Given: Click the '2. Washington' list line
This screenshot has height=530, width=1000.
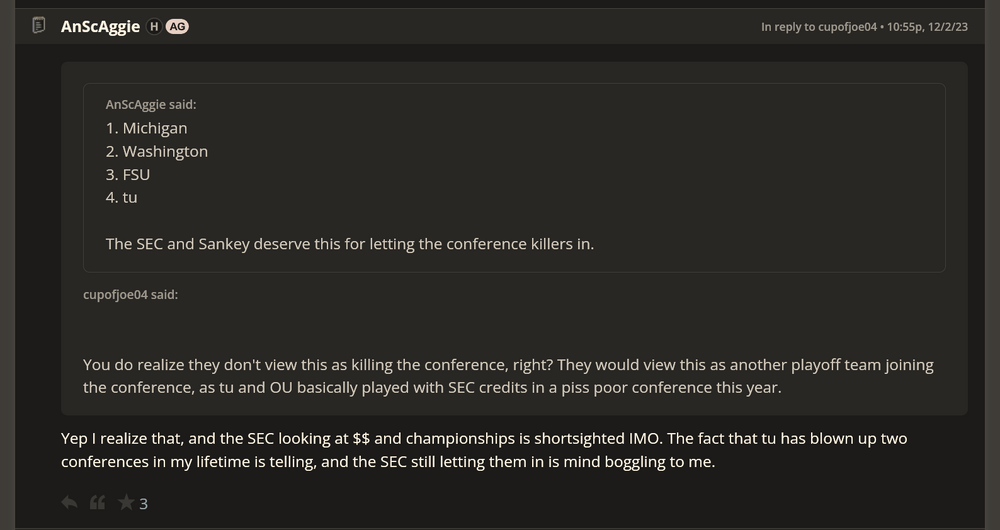Looking at the screenshot, I should coord(157,151).
